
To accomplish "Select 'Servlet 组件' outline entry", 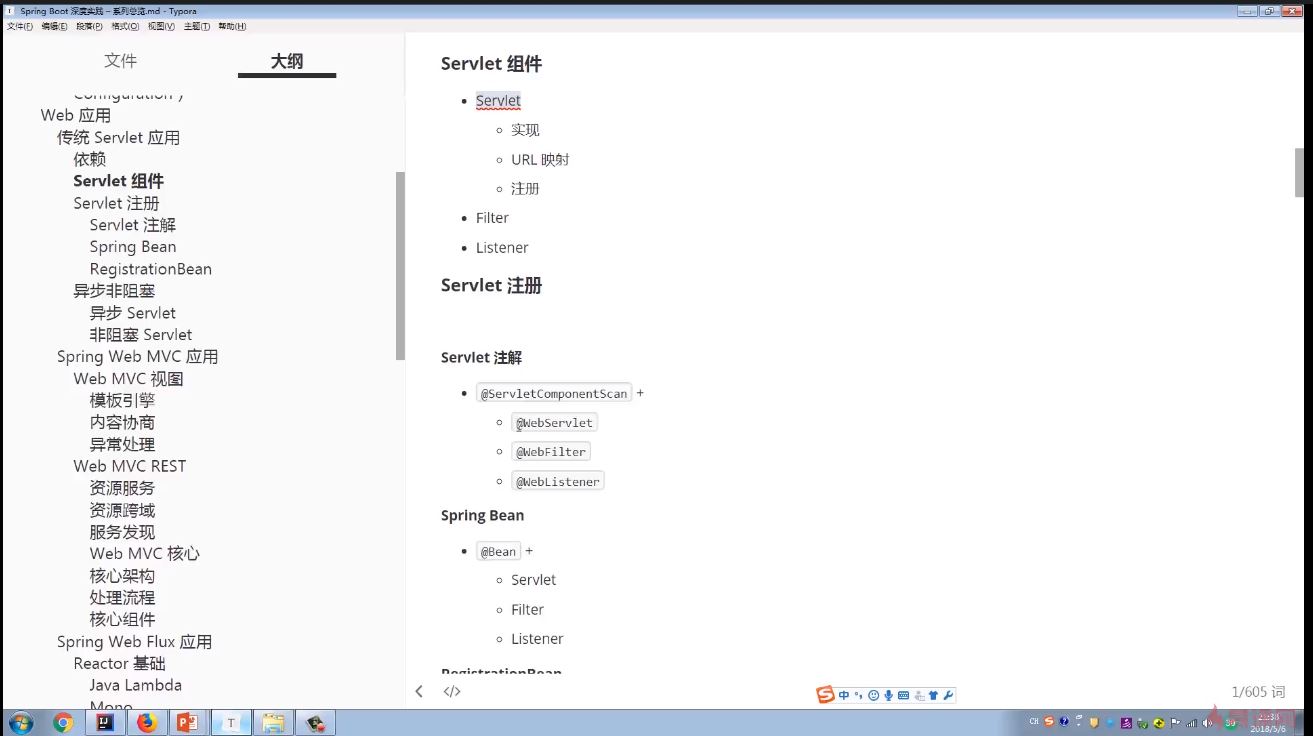I will point(118,181).
